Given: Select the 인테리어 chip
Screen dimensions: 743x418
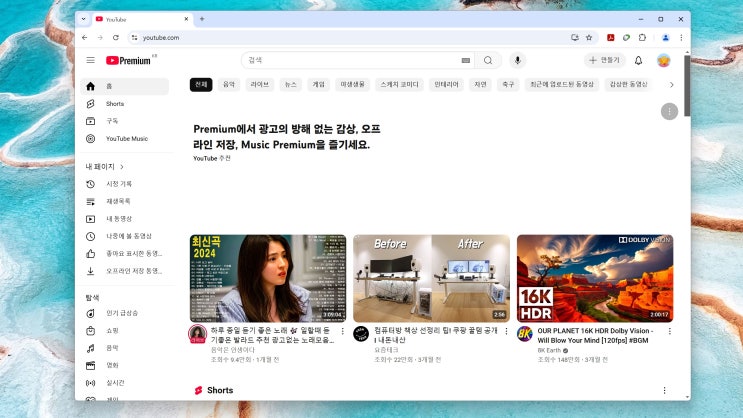Looking at the screenshot, I should point(446,84).
